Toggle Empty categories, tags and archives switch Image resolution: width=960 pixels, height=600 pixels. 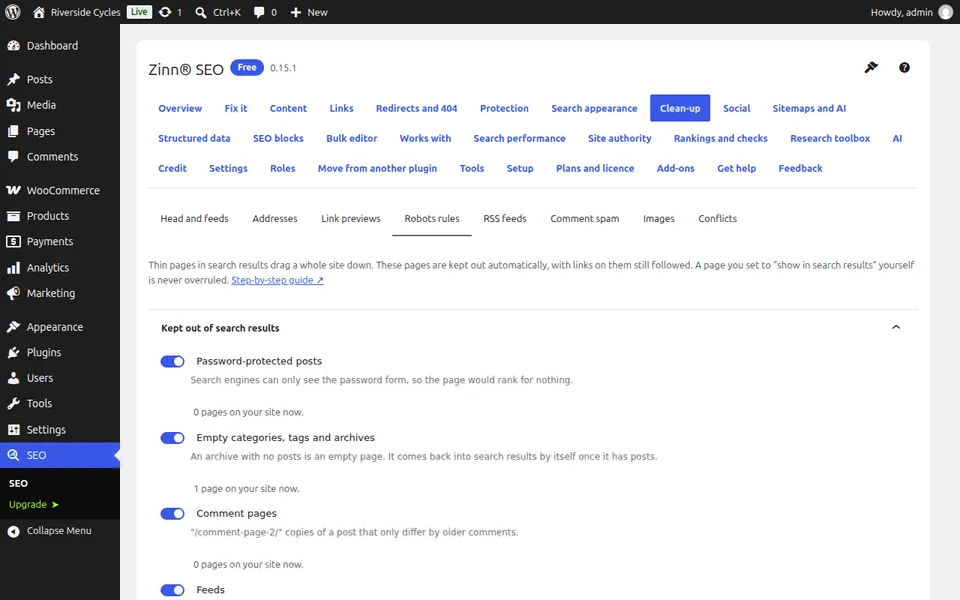point(172,438)
